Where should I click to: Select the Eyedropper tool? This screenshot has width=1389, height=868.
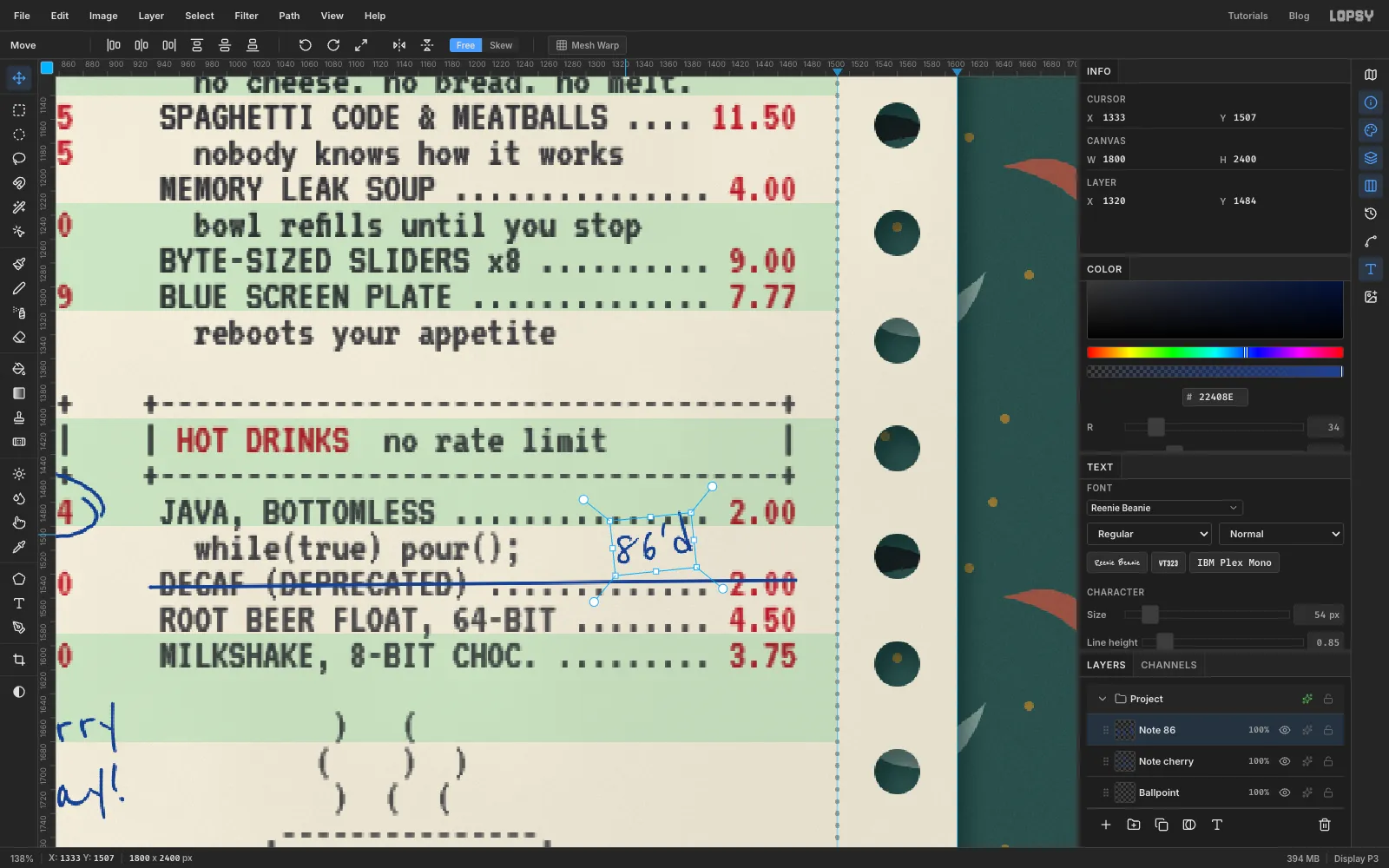click(19, 547)
